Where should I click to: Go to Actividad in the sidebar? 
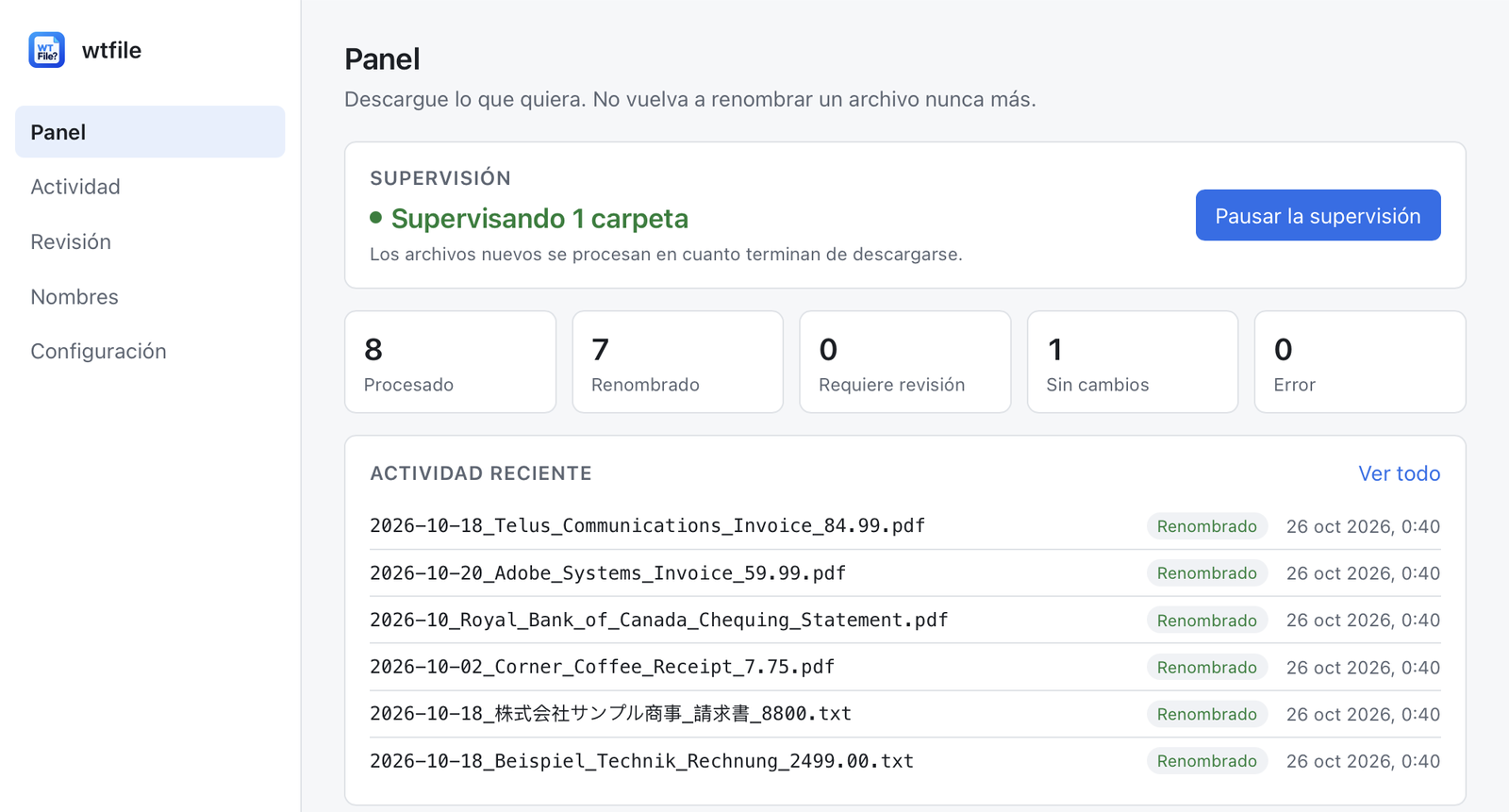pos(75,187)
